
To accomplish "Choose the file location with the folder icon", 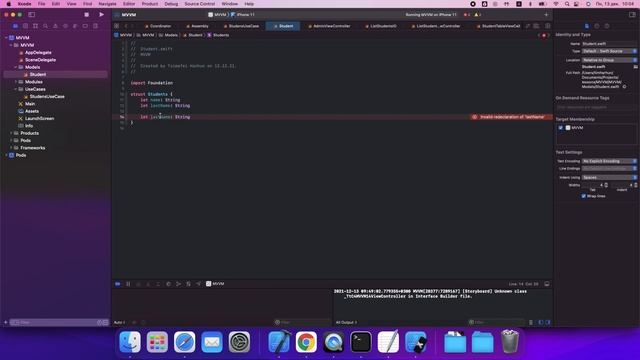I will click(x=636, y=67).
